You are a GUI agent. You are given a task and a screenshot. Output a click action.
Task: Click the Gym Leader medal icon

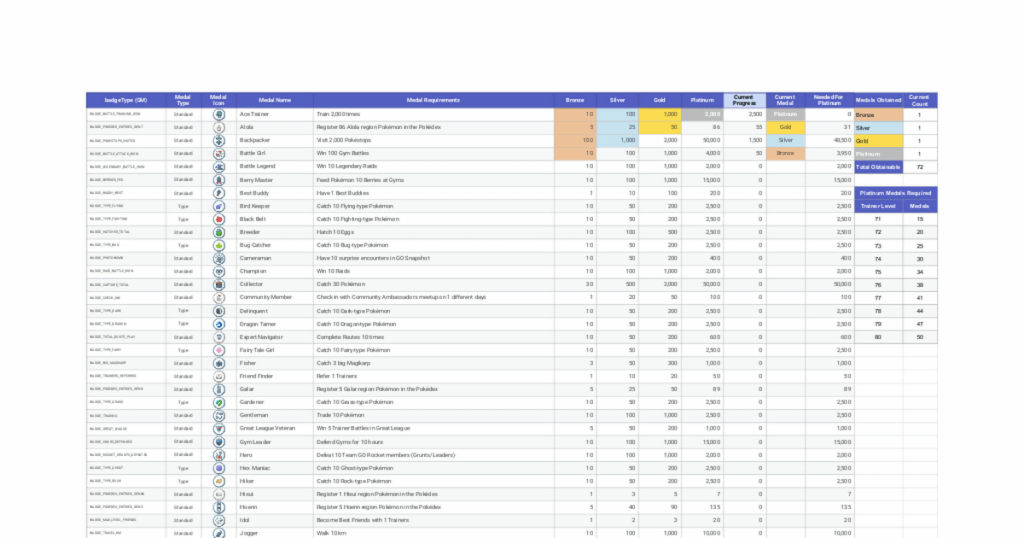(x=219, y=441)
